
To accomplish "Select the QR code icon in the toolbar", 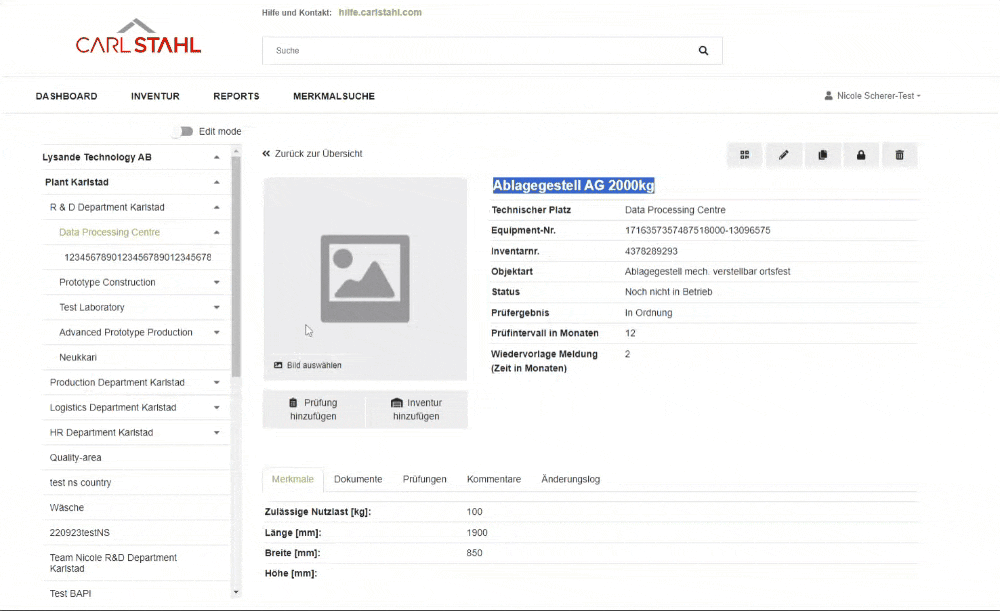I will coord(744,155).
